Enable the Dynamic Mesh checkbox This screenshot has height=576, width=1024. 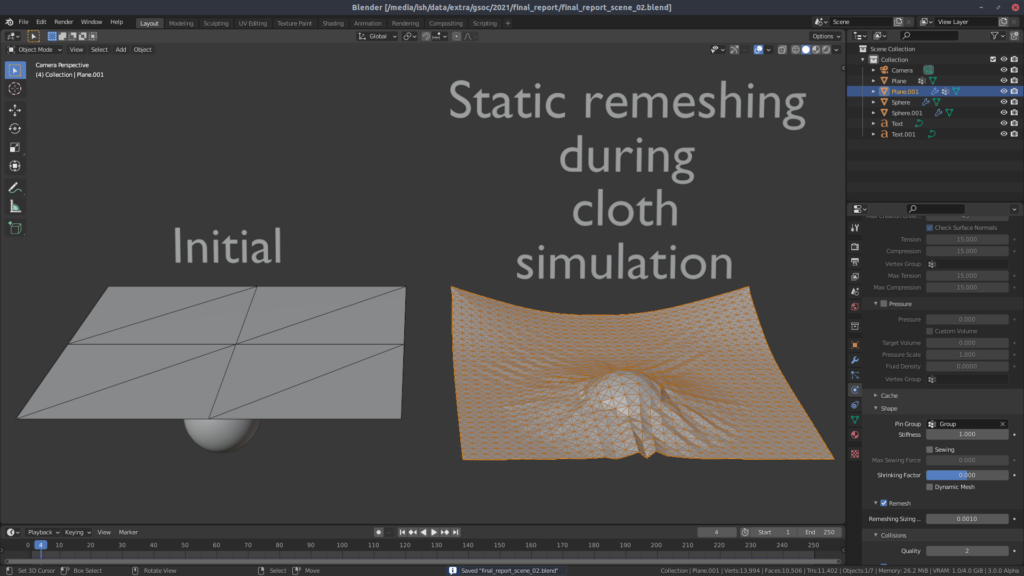(930, 487)
